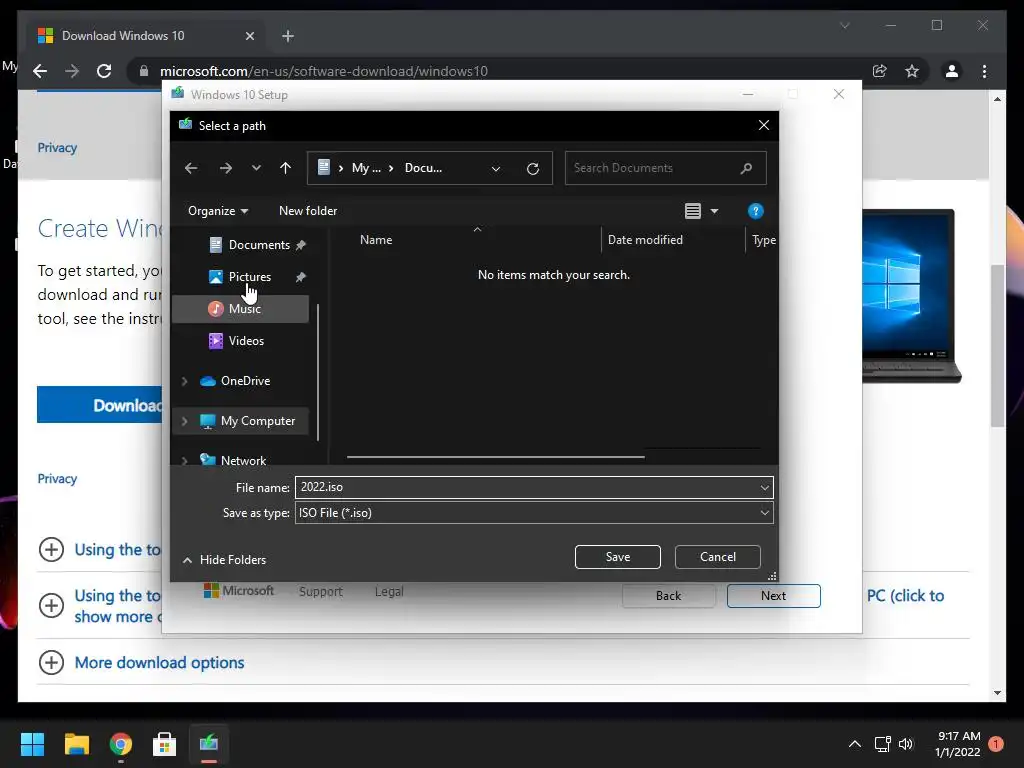
Task: Open a new Chrome tab
Action: (287, 36)
